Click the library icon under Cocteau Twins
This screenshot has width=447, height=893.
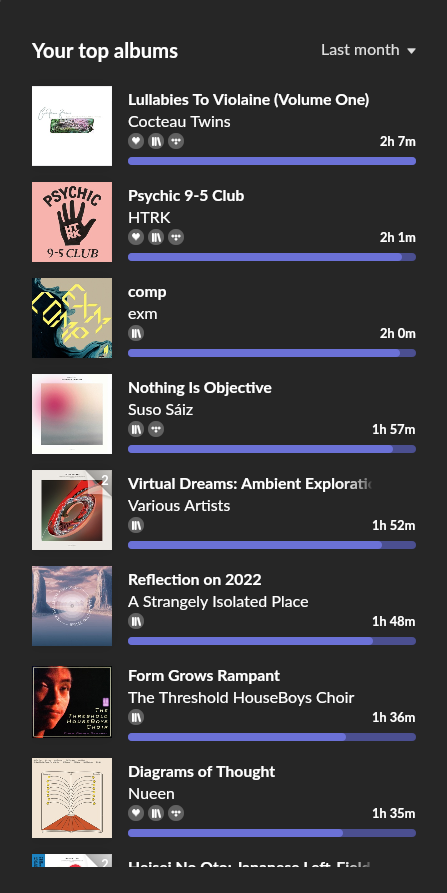click(x=156, y=141)
